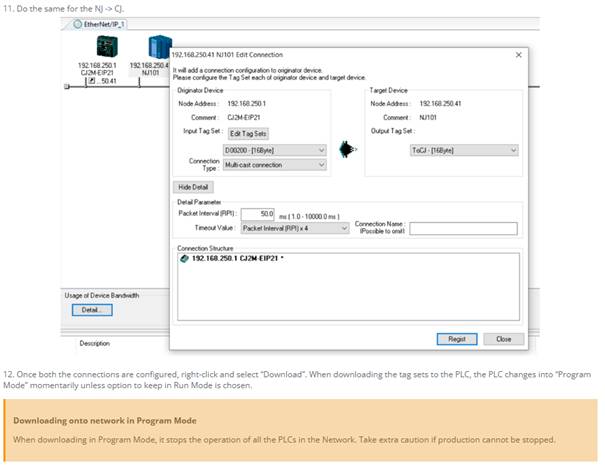Click the EtherNet/IP_1 tab
This screenshot has width=605, height=467.
tap(100, 24)
